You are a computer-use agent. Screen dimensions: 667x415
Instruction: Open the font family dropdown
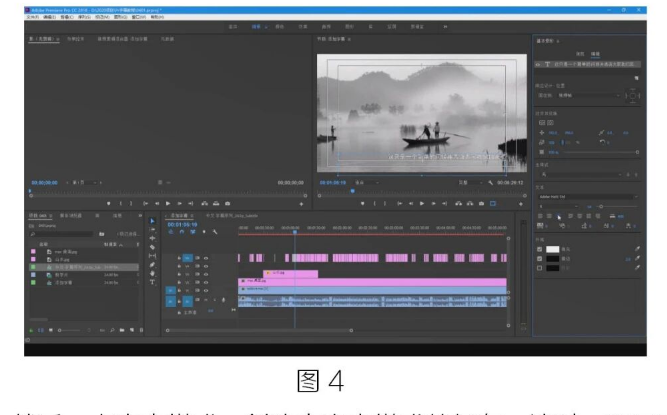(585, 196)
